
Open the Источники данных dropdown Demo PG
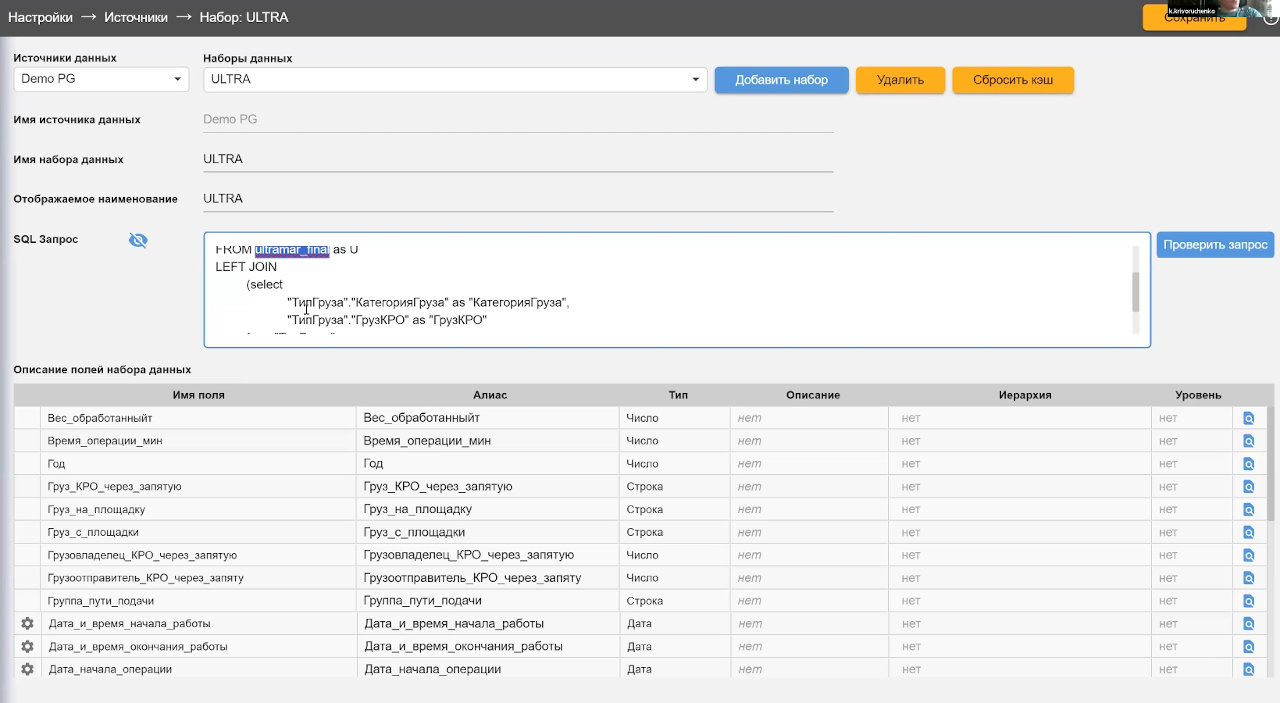tap(101, 79)
